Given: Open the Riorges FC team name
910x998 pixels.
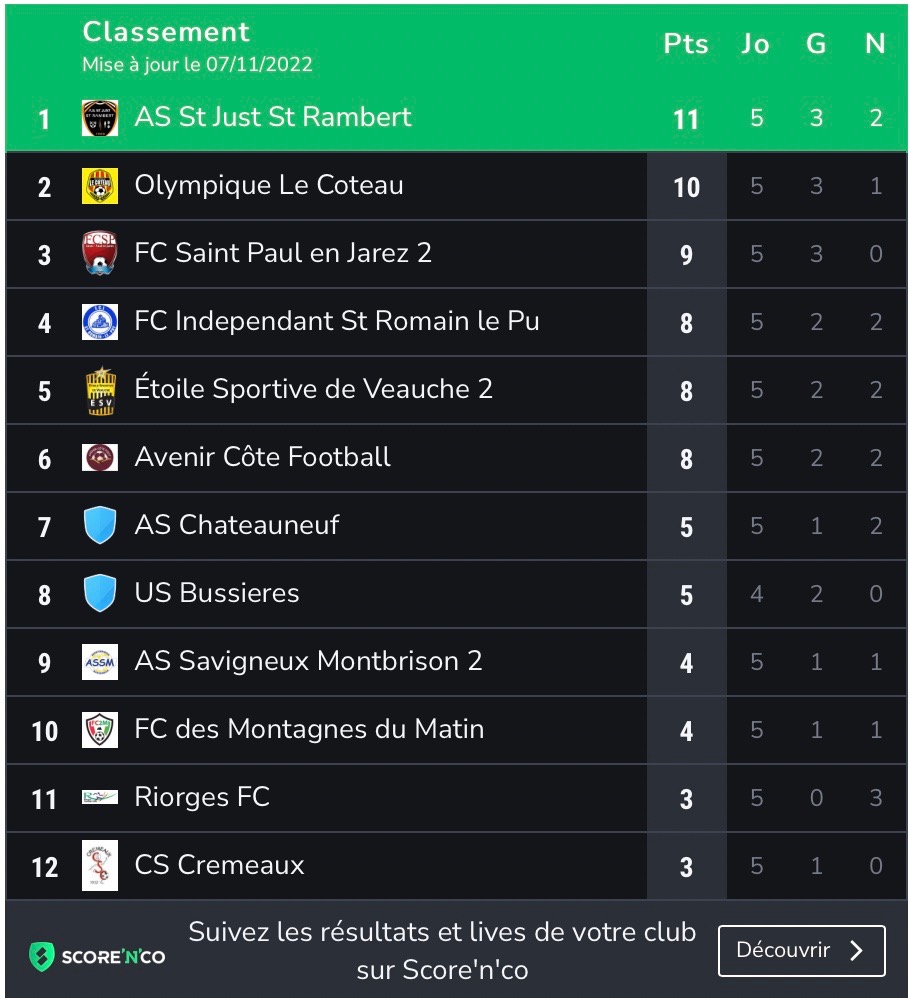Looking at the screenshot, I should [x=202, y=798].
